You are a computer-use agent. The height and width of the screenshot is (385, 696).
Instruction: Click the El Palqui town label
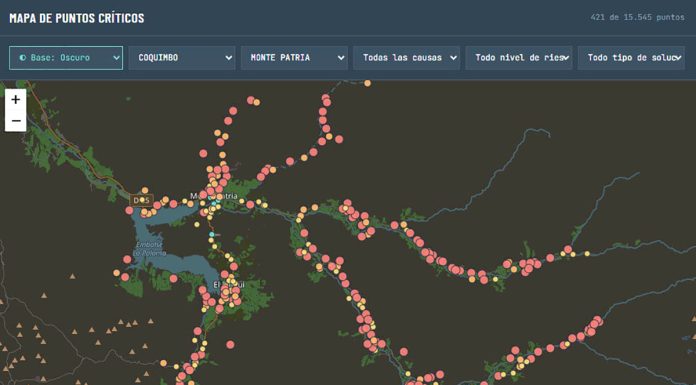click(x=229, y=284)
